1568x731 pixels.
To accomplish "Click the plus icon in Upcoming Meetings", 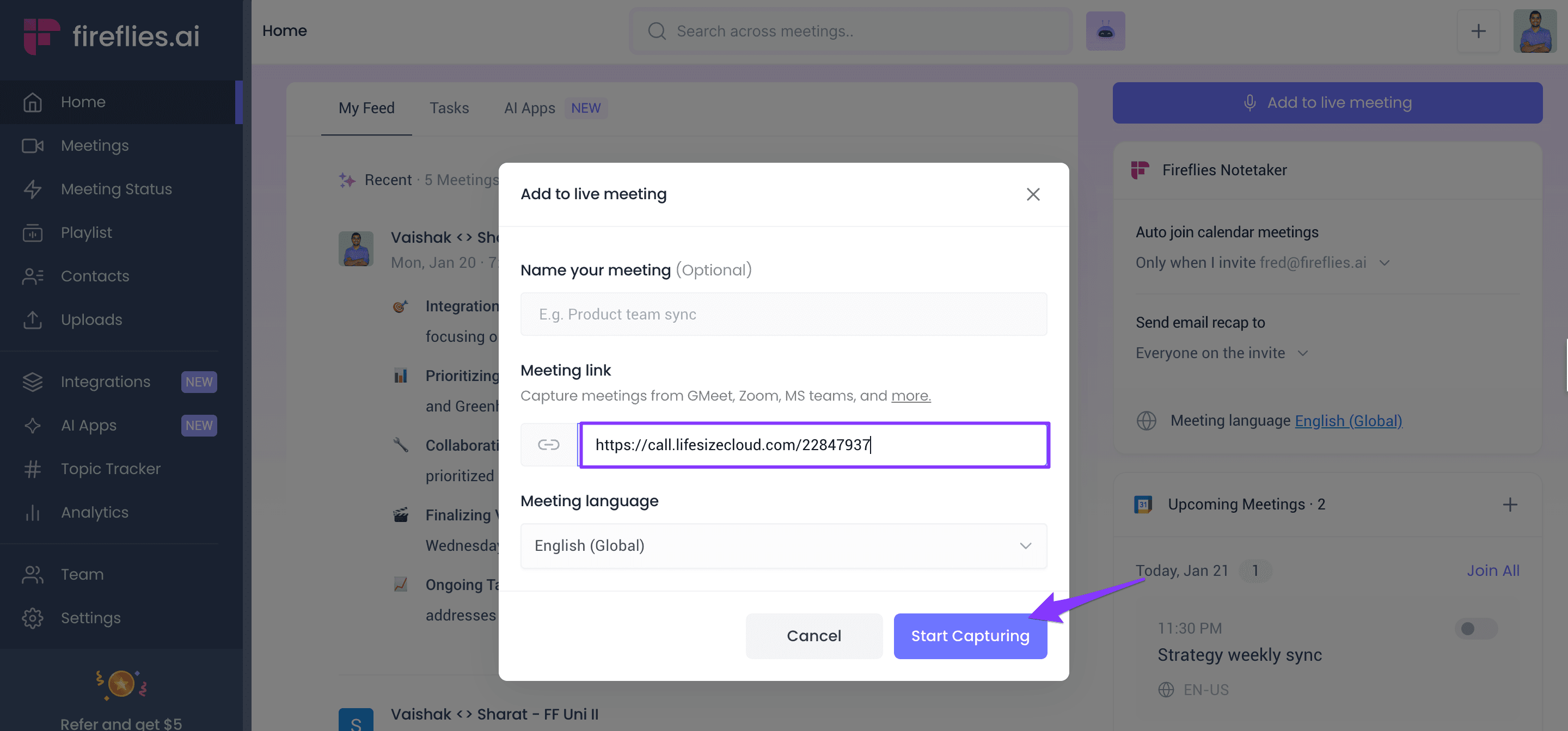I will 1510,504.
